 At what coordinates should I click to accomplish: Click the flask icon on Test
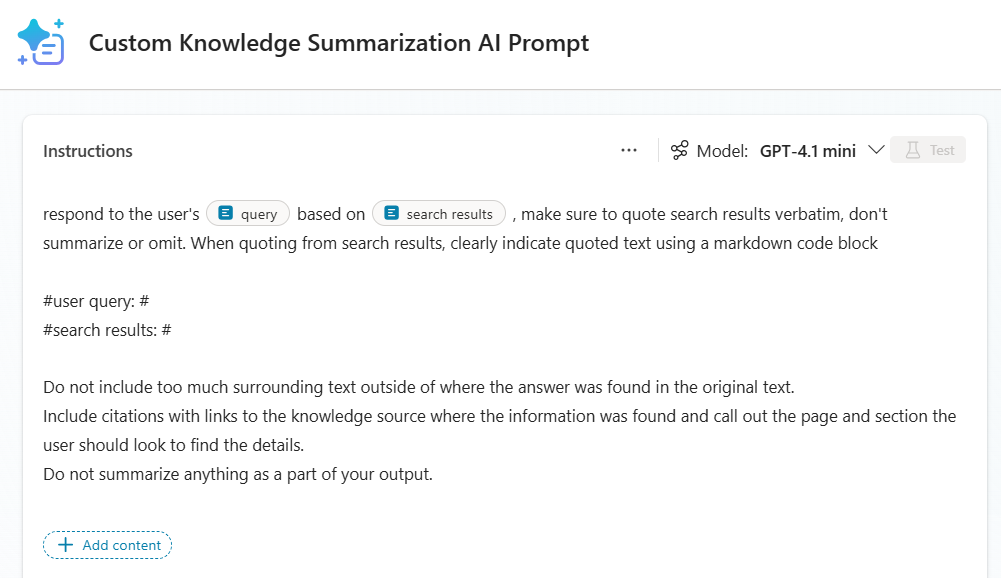[x=912, y=150]
